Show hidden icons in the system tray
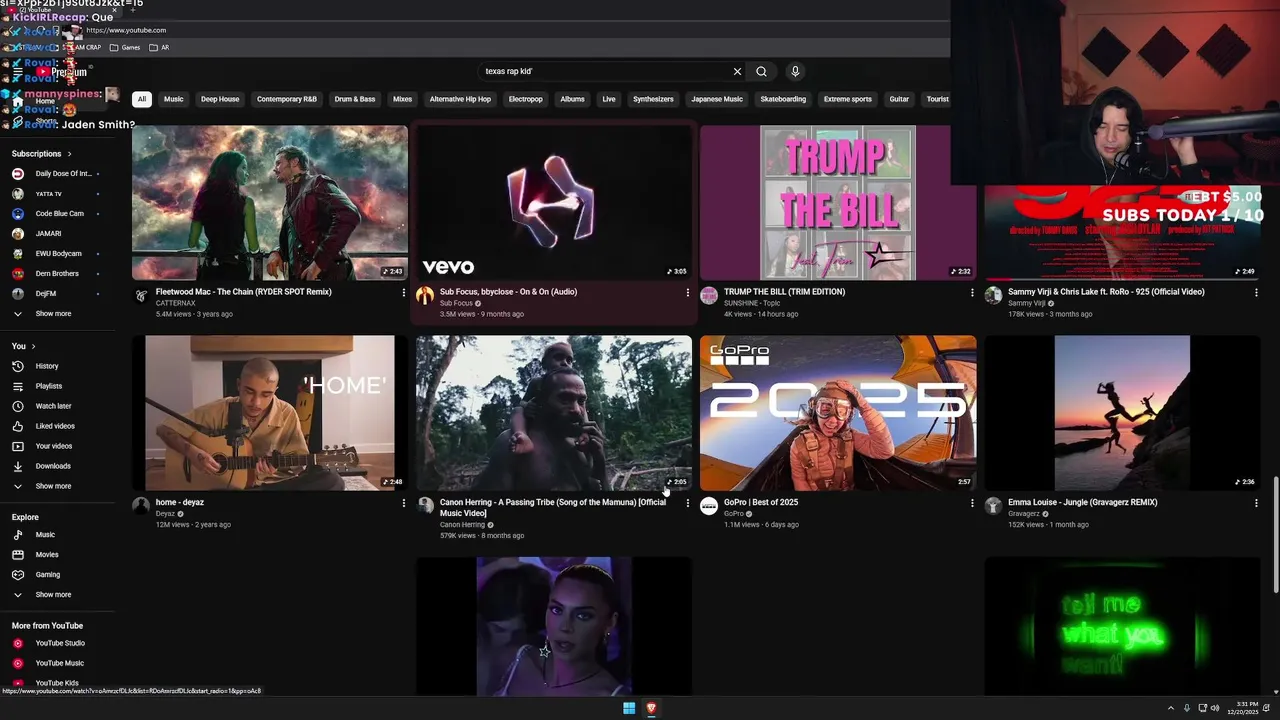The image size is (1280, 720). 1170,708
